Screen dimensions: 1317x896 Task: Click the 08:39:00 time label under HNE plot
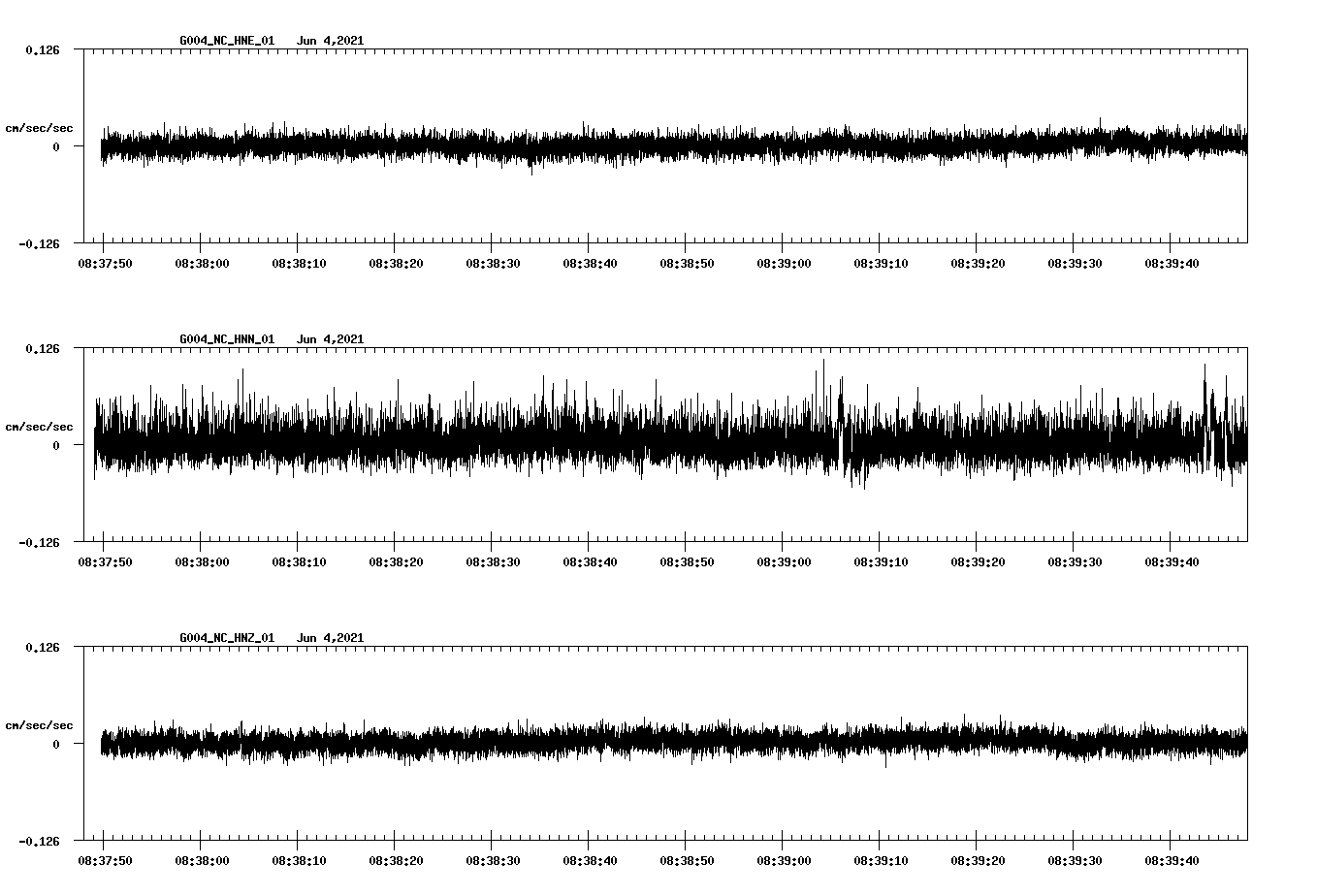click(784, 264)
